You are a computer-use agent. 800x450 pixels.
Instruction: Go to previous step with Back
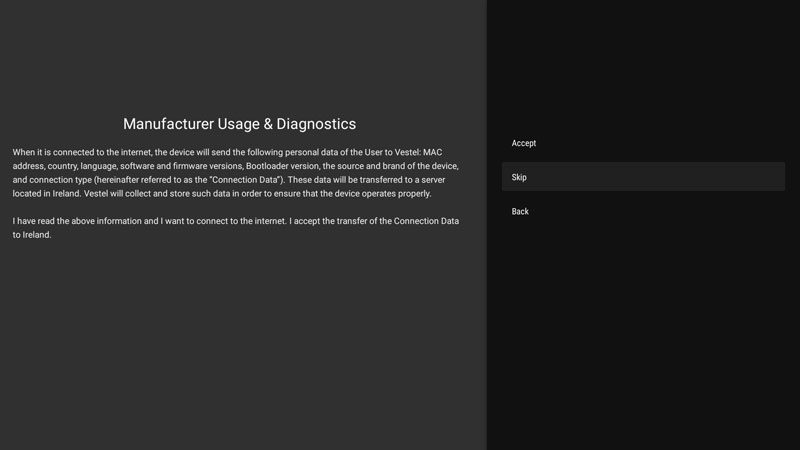point(520,211)
